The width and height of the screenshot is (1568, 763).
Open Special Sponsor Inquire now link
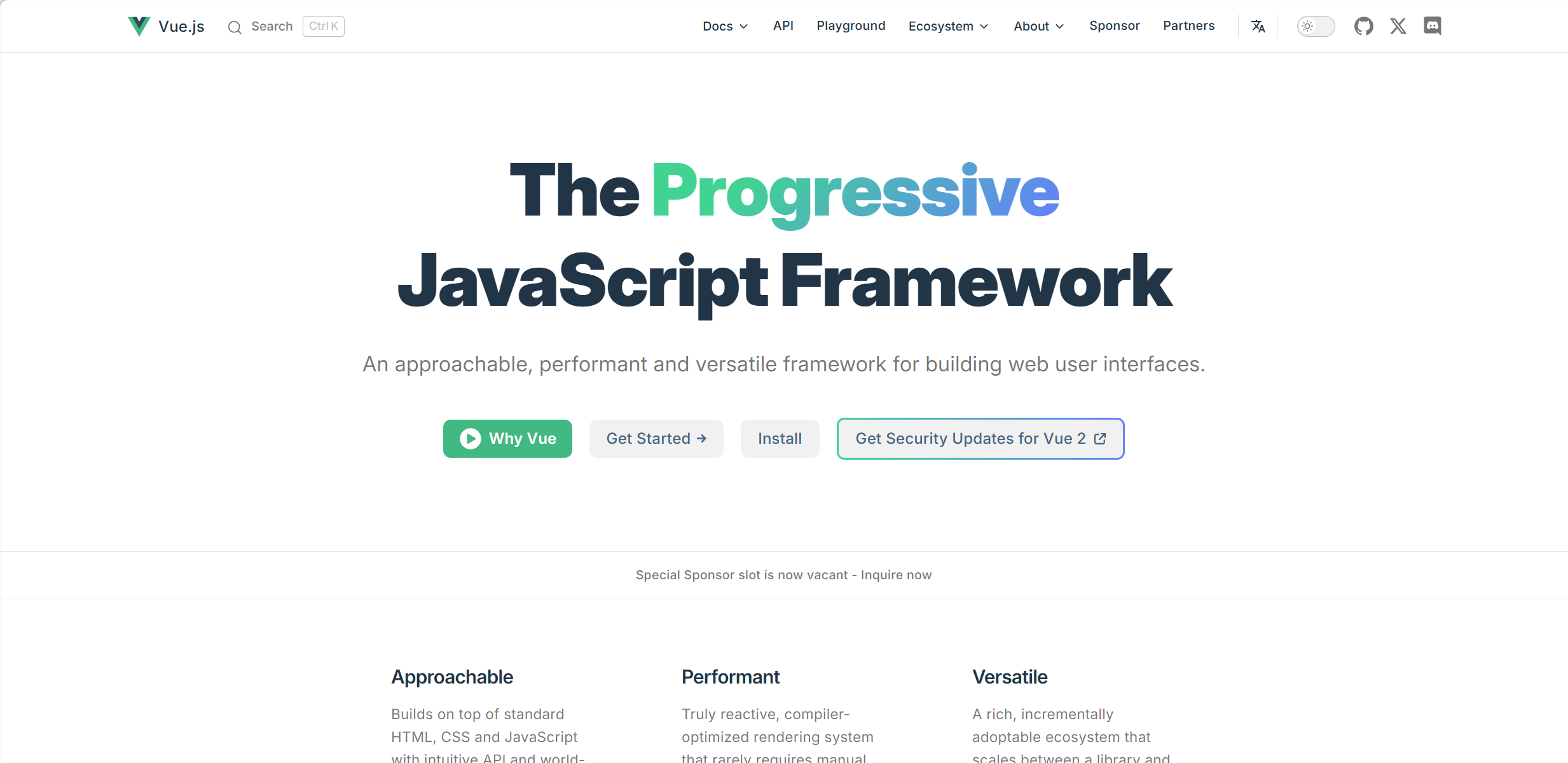click(896, 575)
